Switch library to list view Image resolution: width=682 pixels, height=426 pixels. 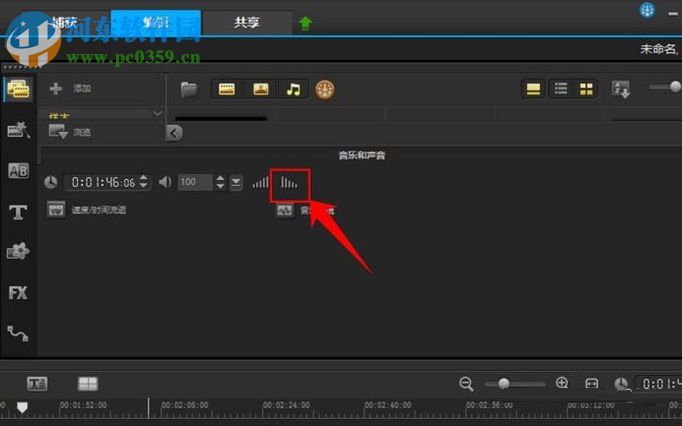tap(561, 89)
